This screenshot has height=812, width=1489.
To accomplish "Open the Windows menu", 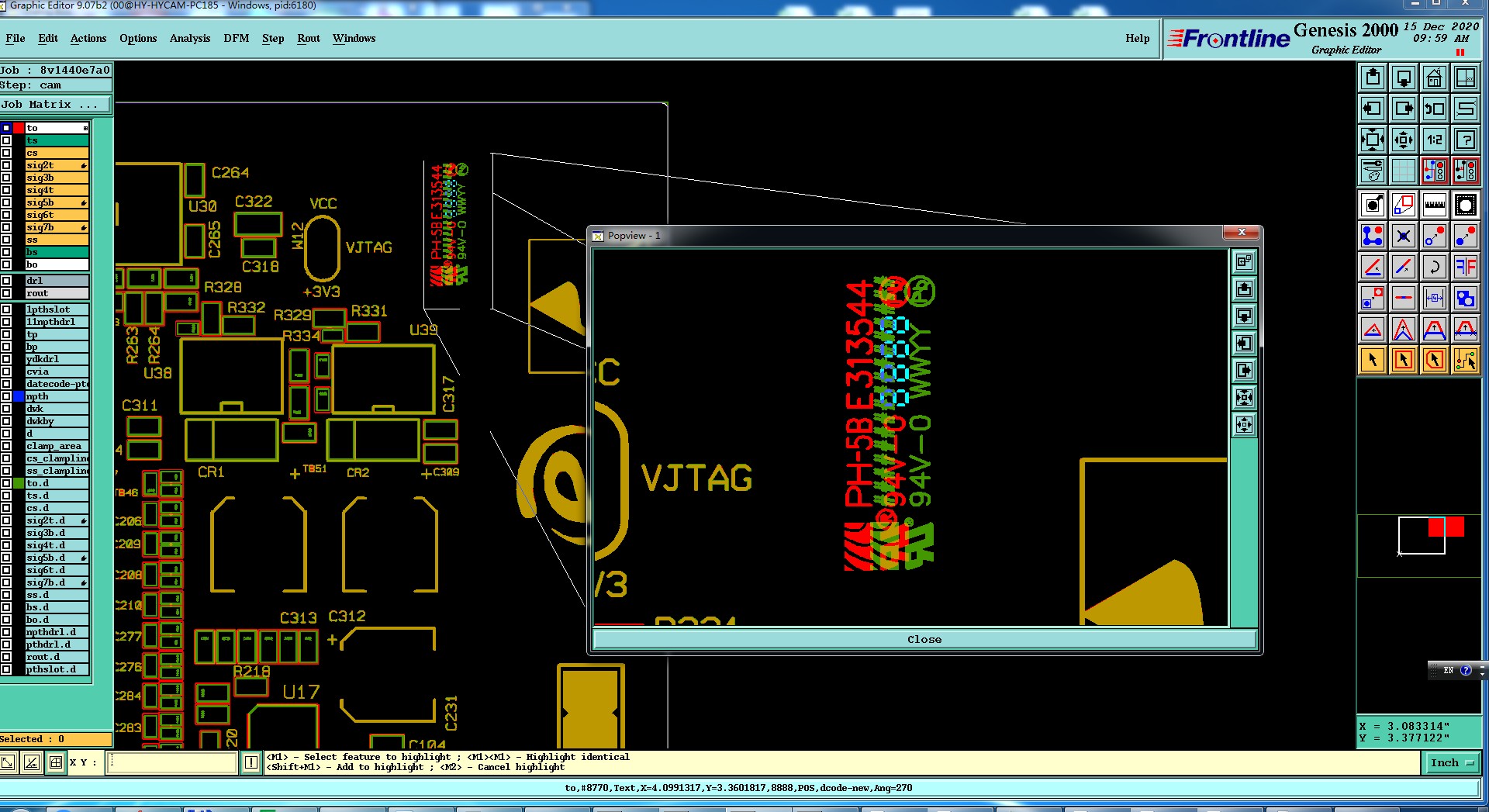I will (x=354, y=38).
